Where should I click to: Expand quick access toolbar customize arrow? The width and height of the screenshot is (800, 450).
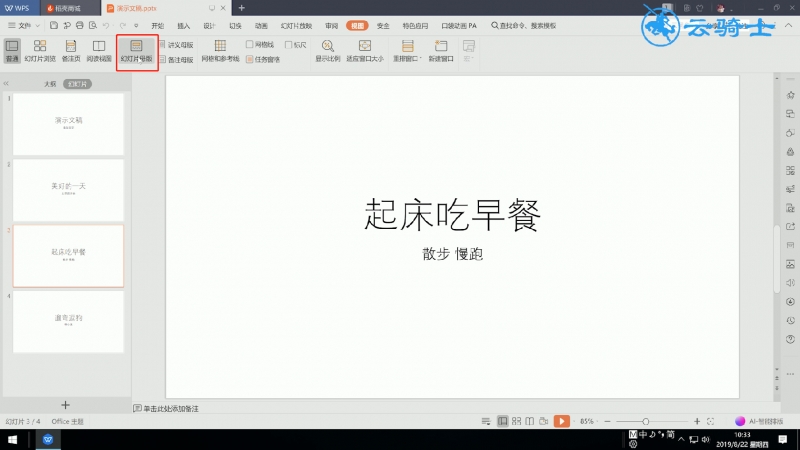136,26
